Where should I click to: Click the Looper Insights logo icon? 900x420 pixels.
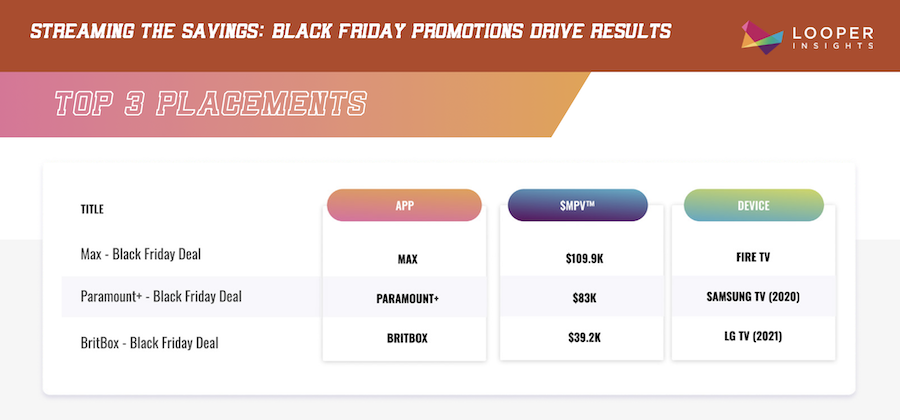click(x=759, y=33)
